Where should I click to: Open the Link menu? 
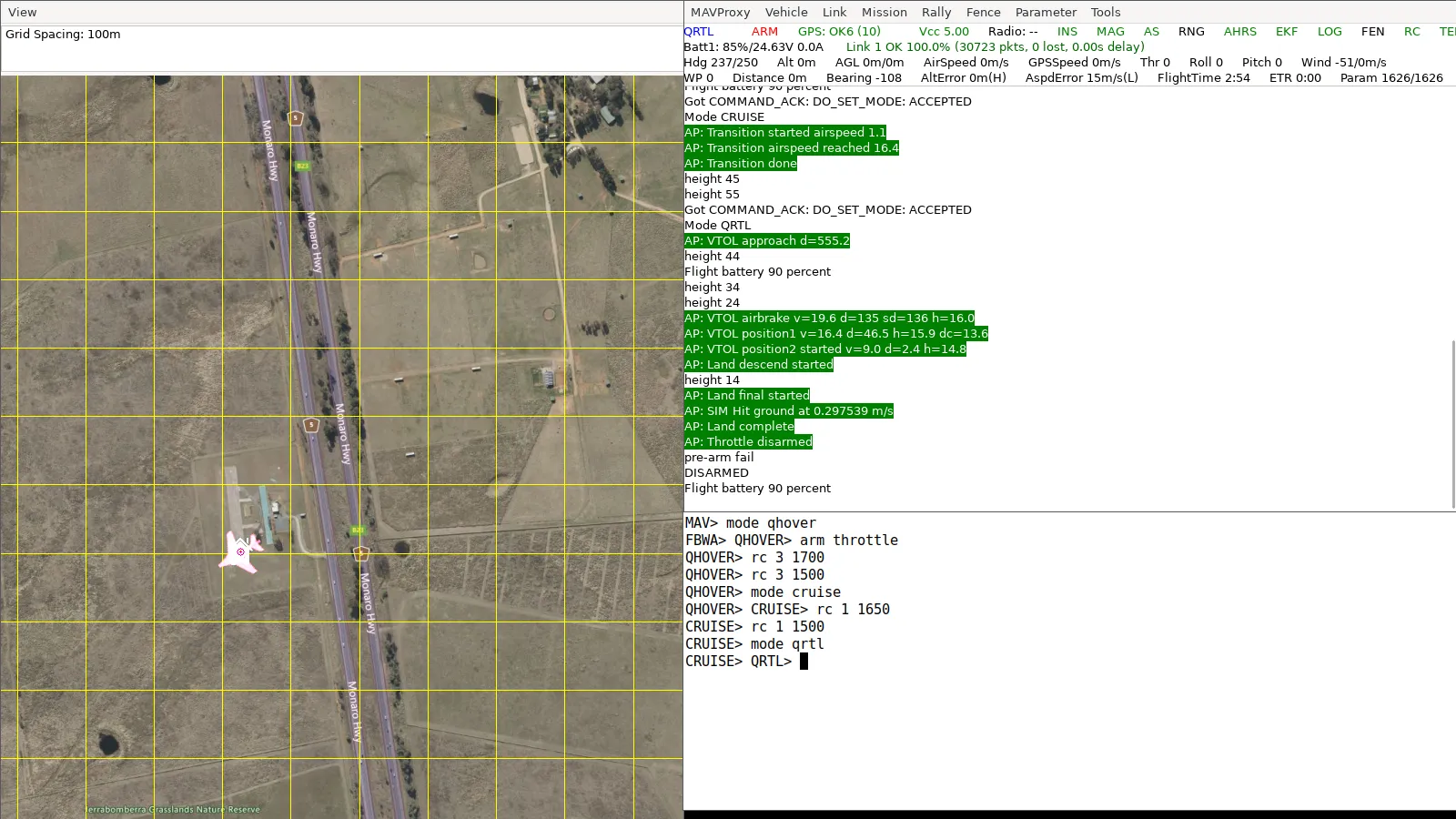pos(834,12)
